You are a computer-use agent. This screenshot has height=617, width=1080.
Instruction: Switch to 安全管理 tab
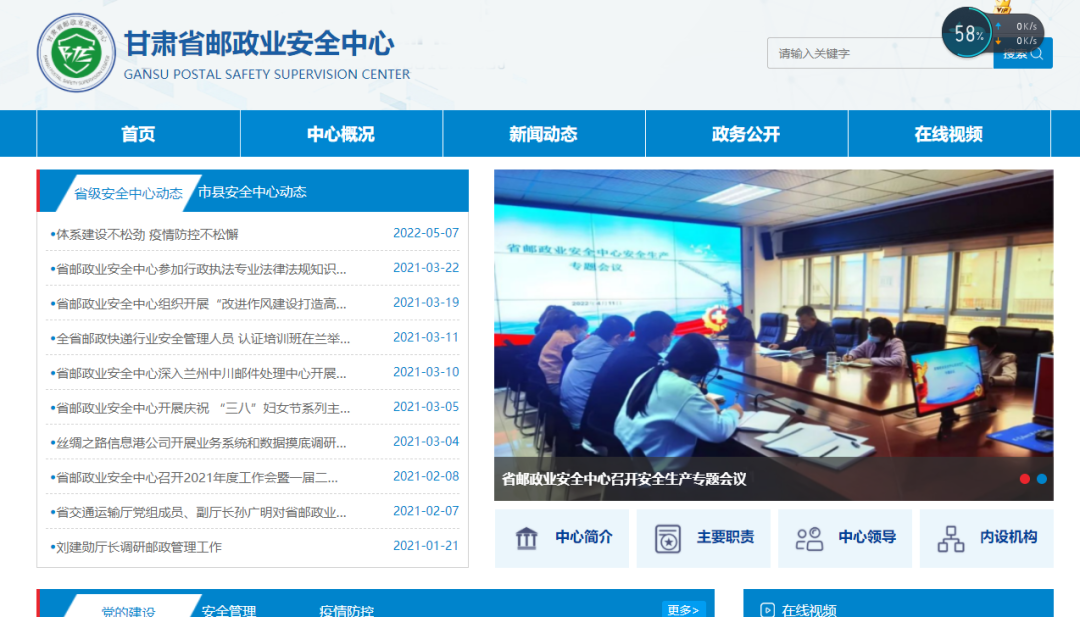[229, 610]
